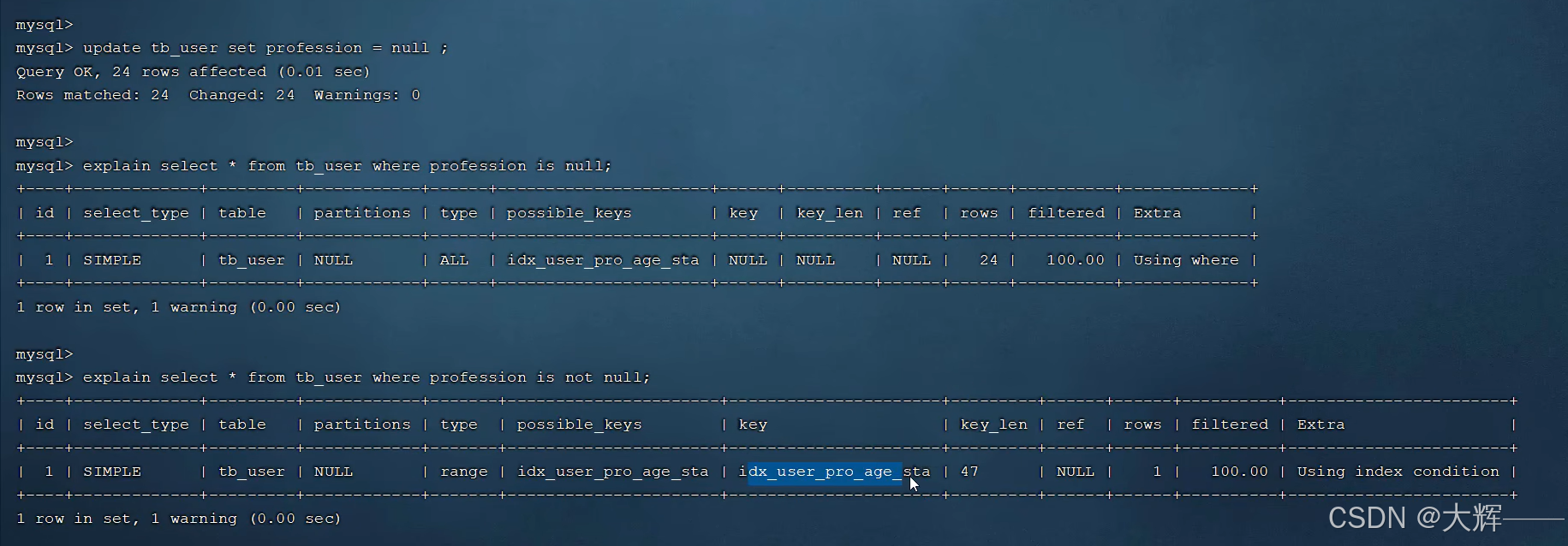Click the "Rows matched: 24" text
Screen dimensions: 1568x546
[x=92, y=95]
